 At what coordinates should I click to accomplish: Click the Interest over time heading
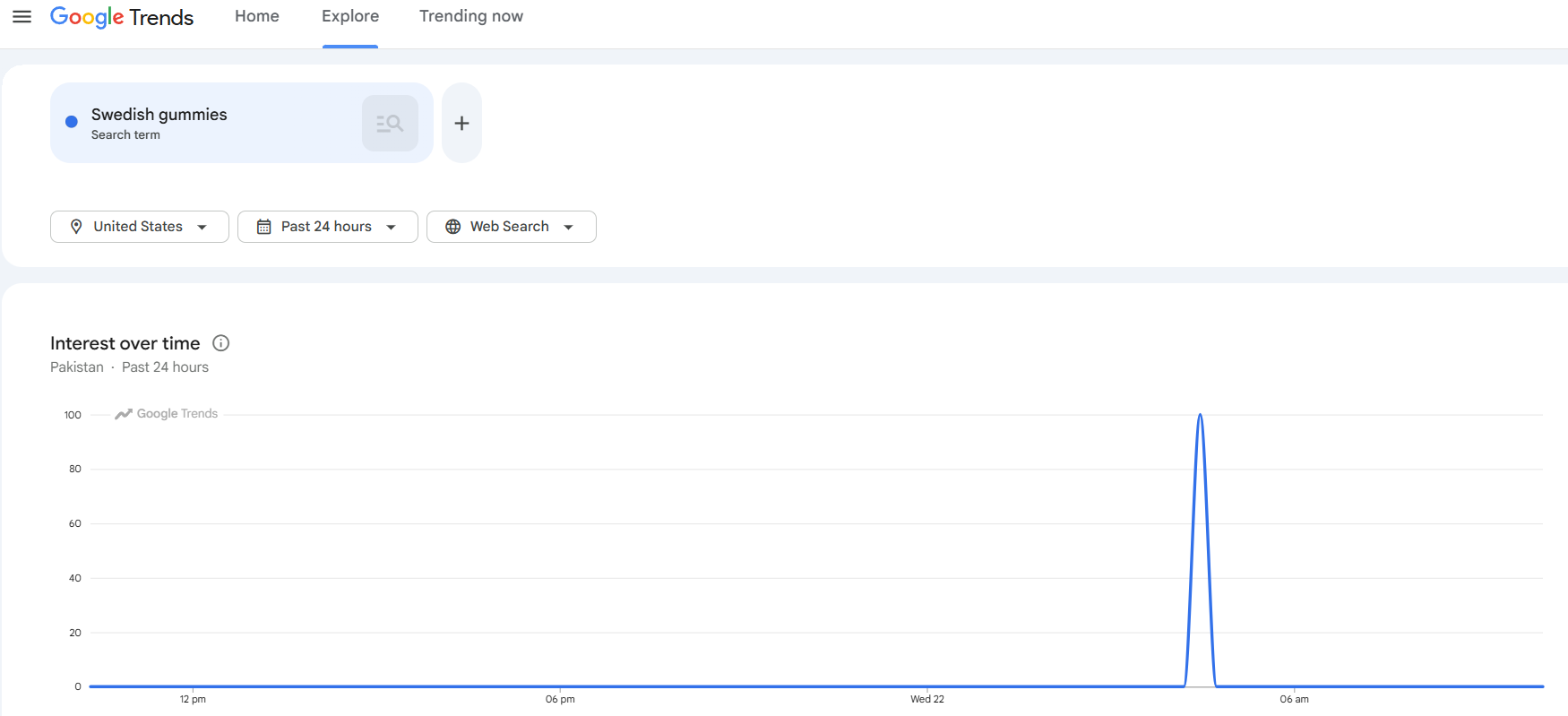(125, 343)
